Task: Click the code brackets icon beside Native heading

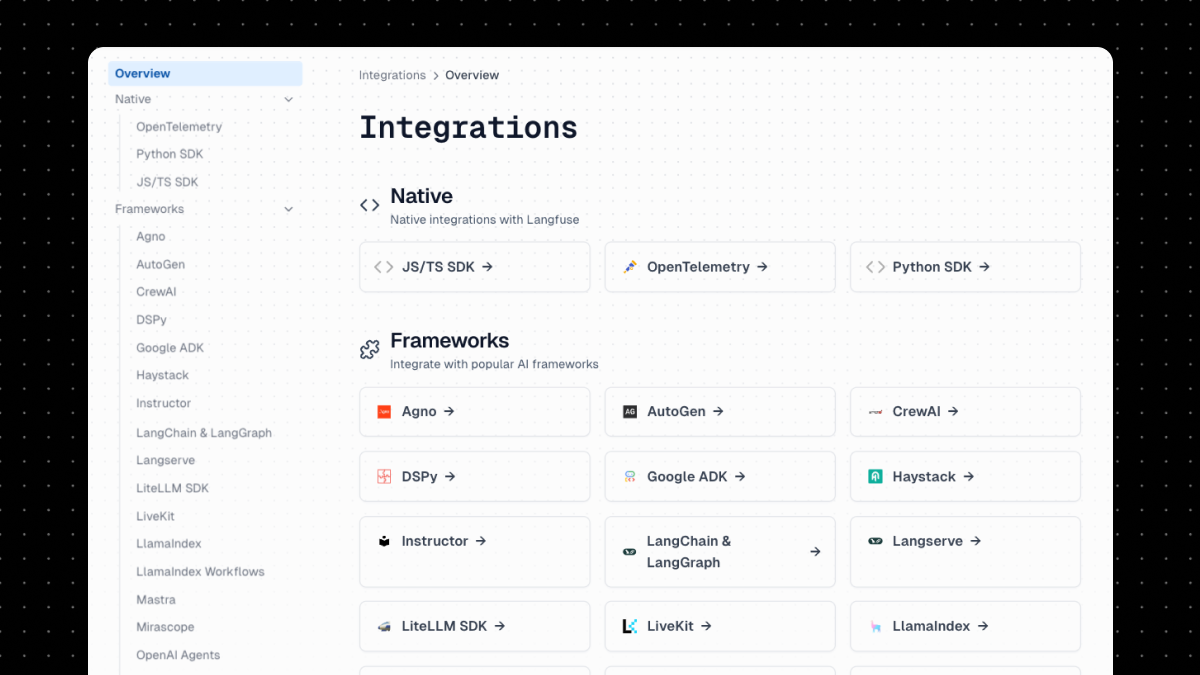Action: [x=369, y=205]
